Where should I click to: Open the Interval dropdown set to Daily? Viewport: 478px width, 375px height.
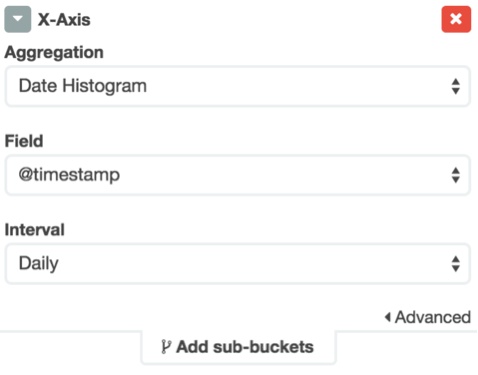point(237,264)
